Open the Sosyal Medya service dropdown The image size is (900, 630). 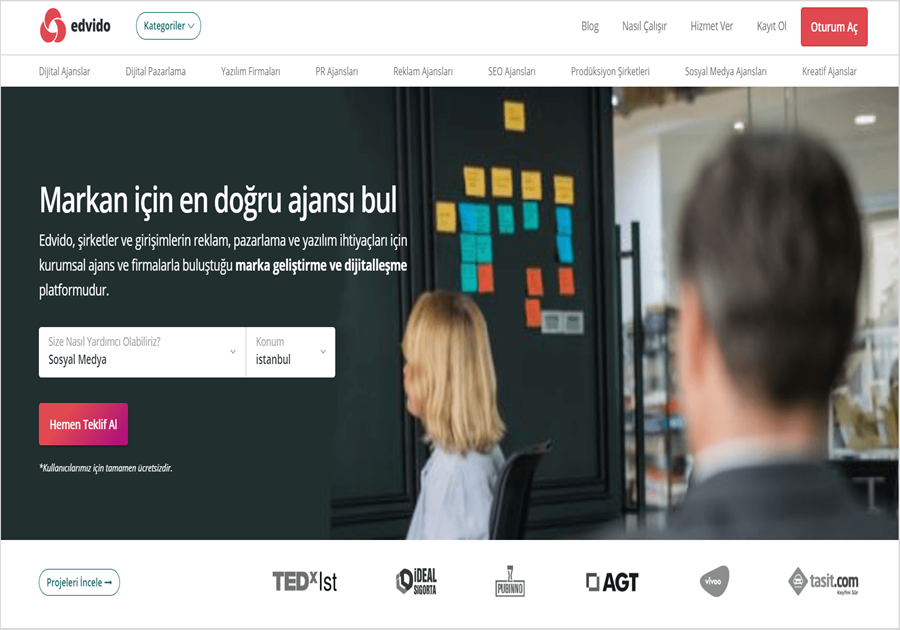point(142,352)
